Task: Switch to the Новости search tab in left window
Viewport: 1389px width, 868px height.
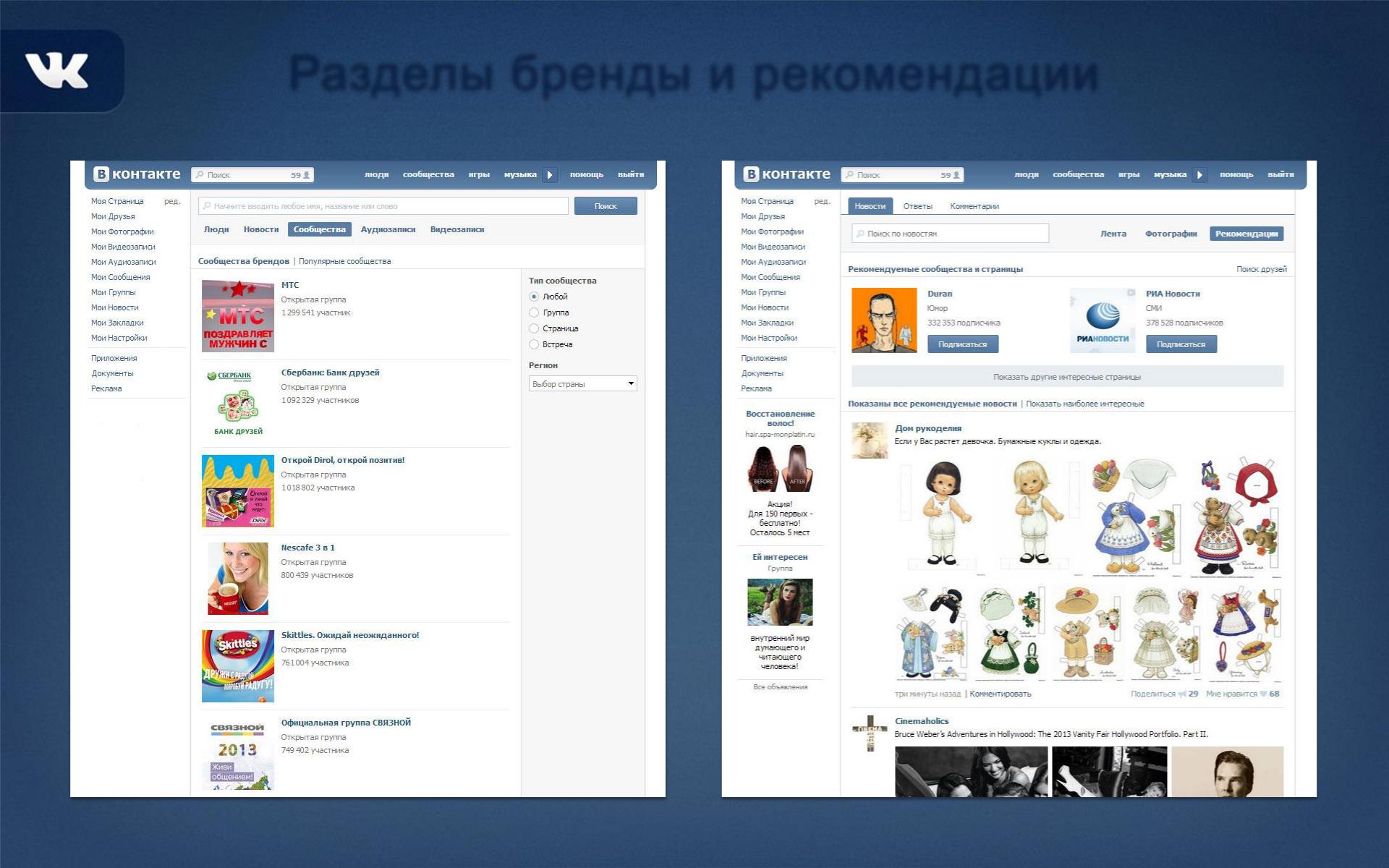Action: (261, 229)
